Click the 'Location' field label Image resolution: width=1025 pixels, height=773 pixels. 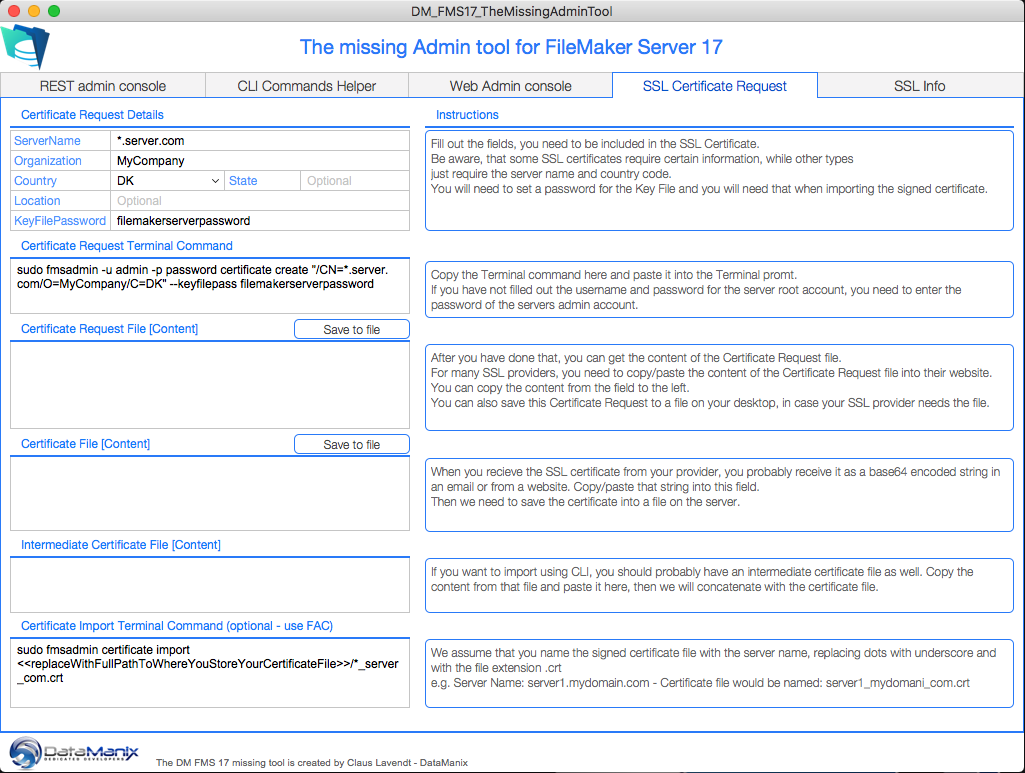pyautogui.click(x=37, y=201)
